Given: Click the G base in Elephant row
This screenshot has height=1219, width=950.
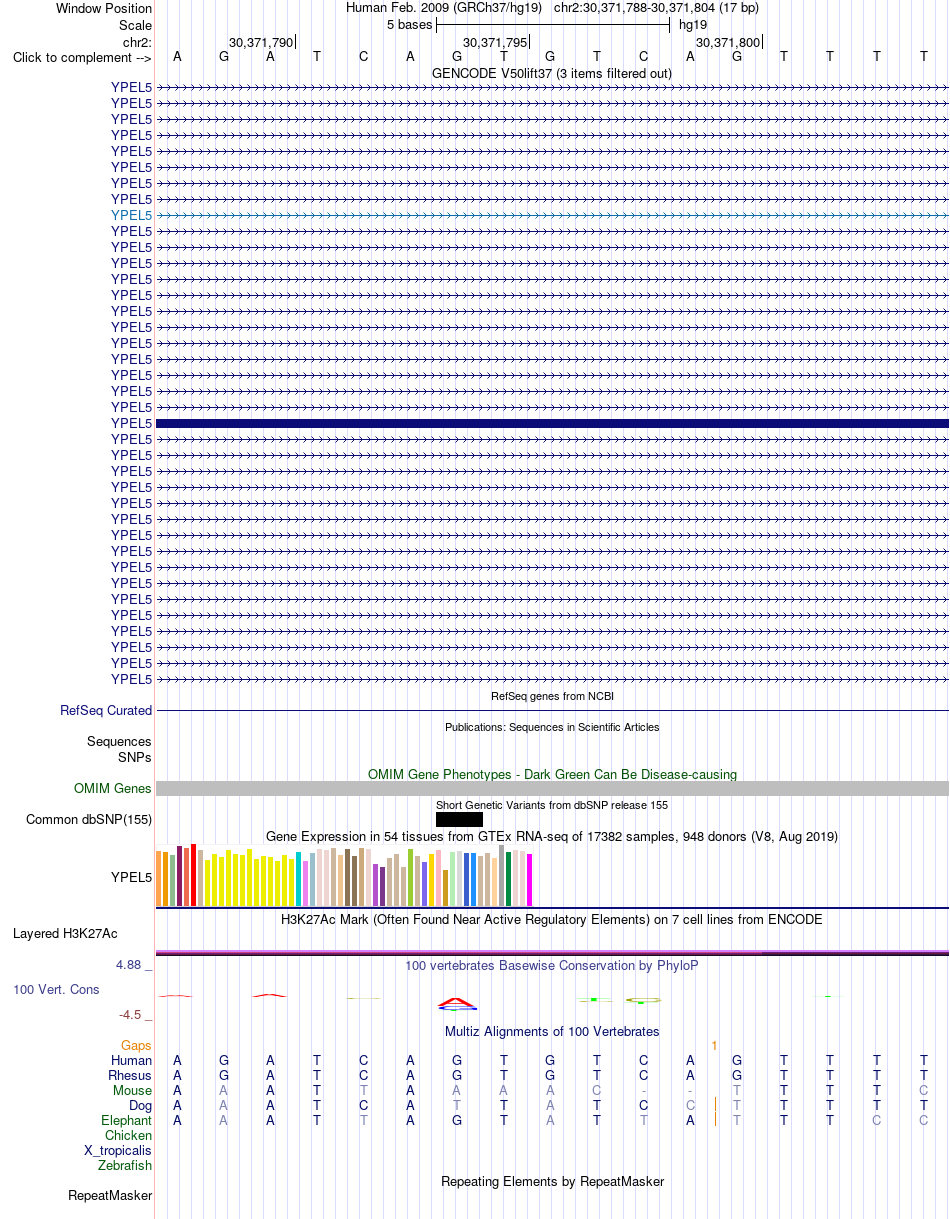Looking at the screenshot, I should [457, 1121].
